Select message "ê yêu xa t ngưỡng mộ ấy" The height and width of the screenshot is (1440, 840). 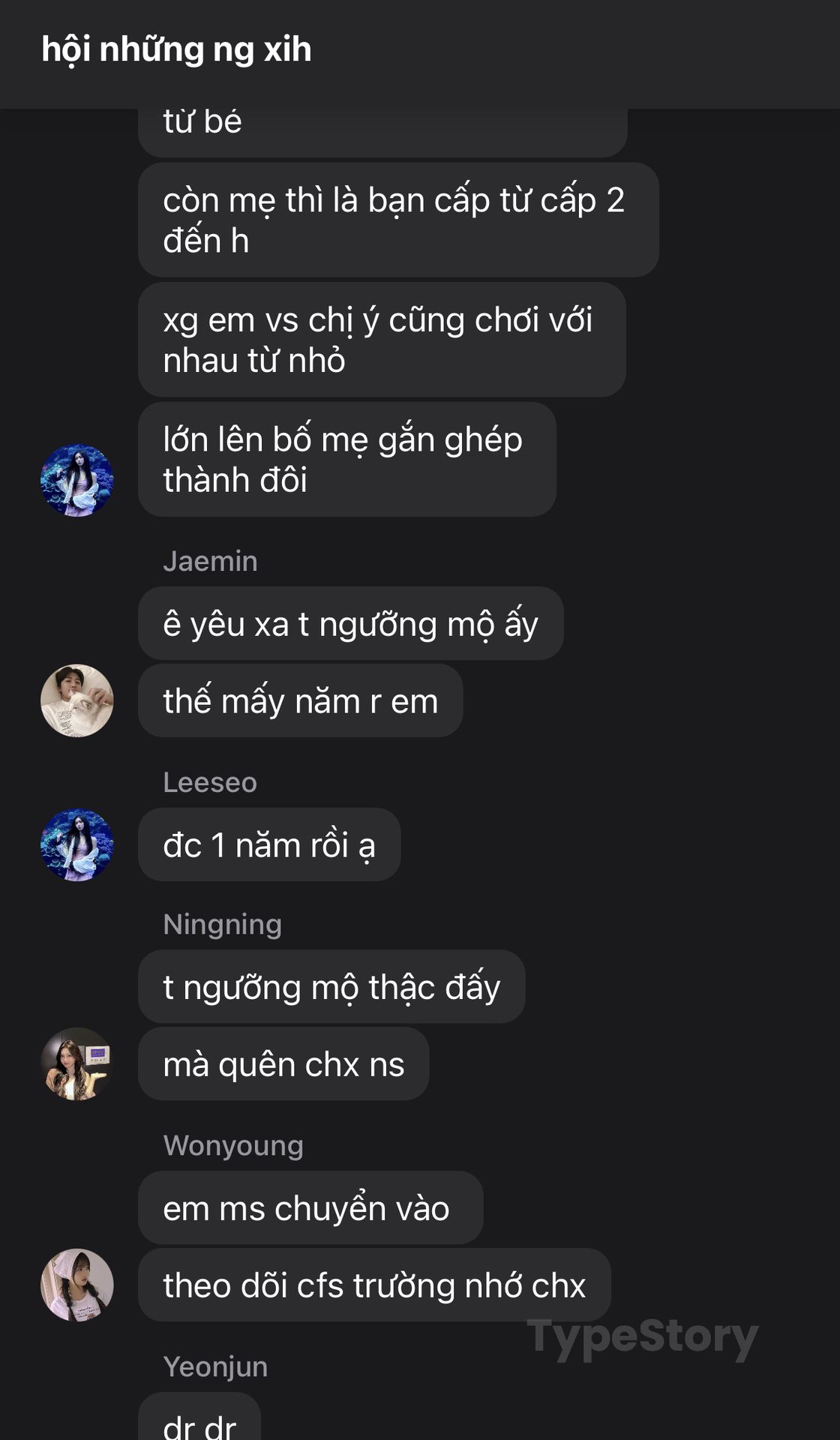point(351,623)
